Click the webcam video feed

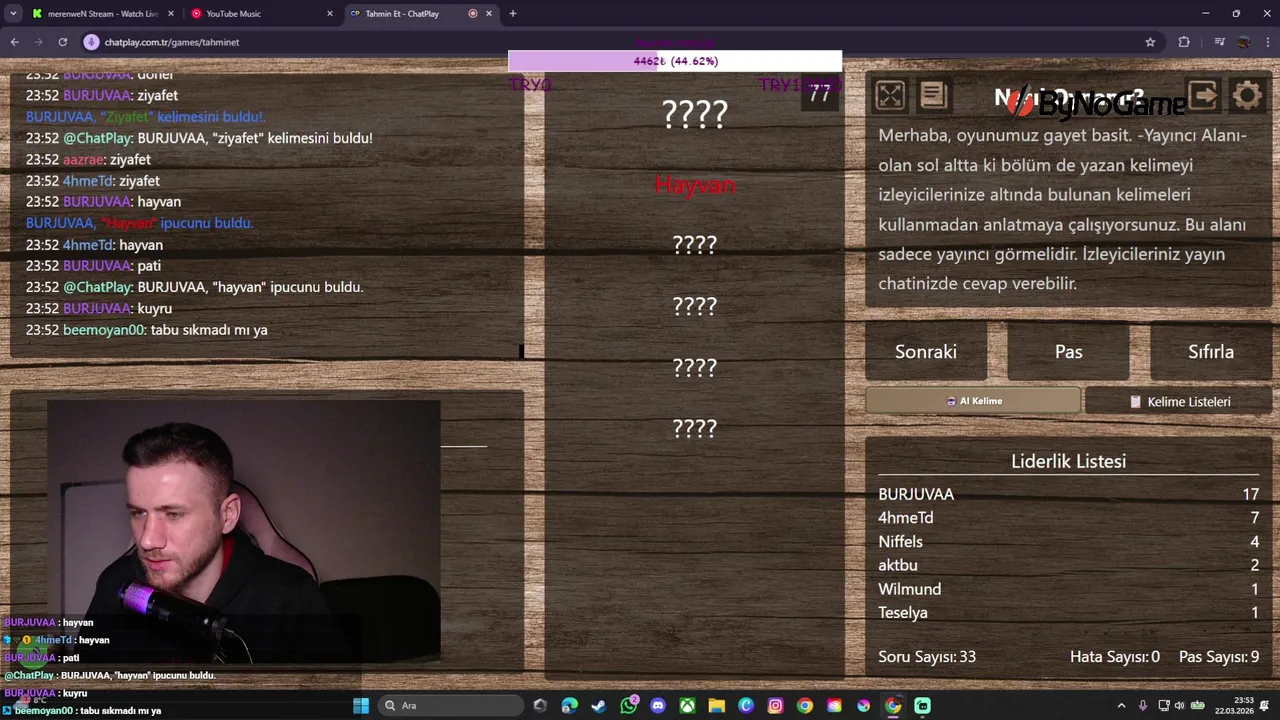[x=243, y=532]
